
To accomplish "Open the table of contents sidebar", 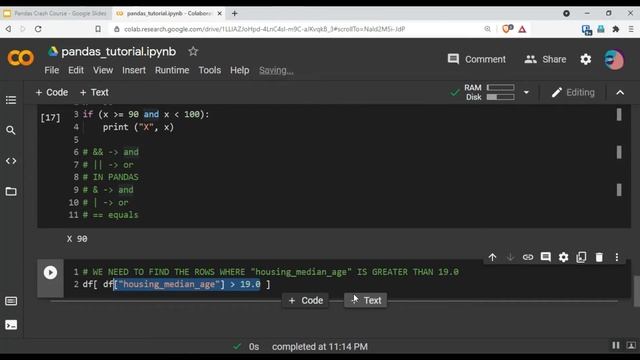I will click(x=11, y=100).
